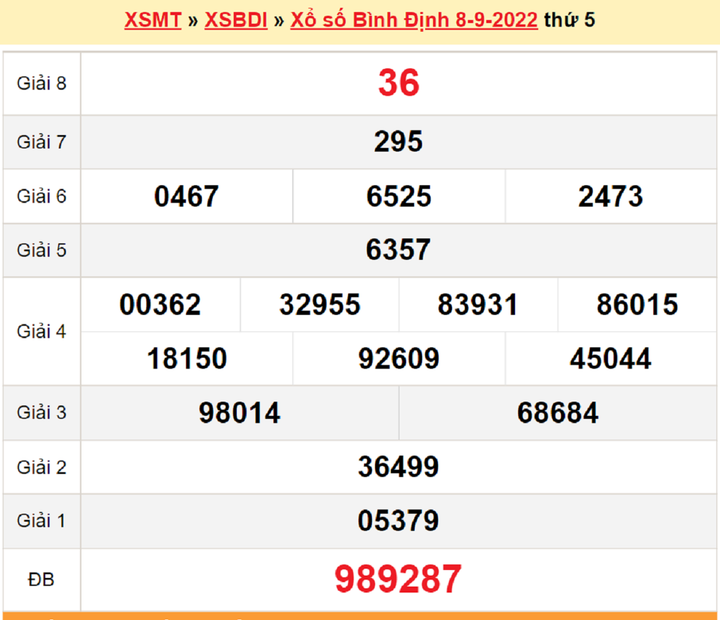Select Giải 6 number 2473
The height and width of the screenshot is (620, 720).
(x=610, y=196)
